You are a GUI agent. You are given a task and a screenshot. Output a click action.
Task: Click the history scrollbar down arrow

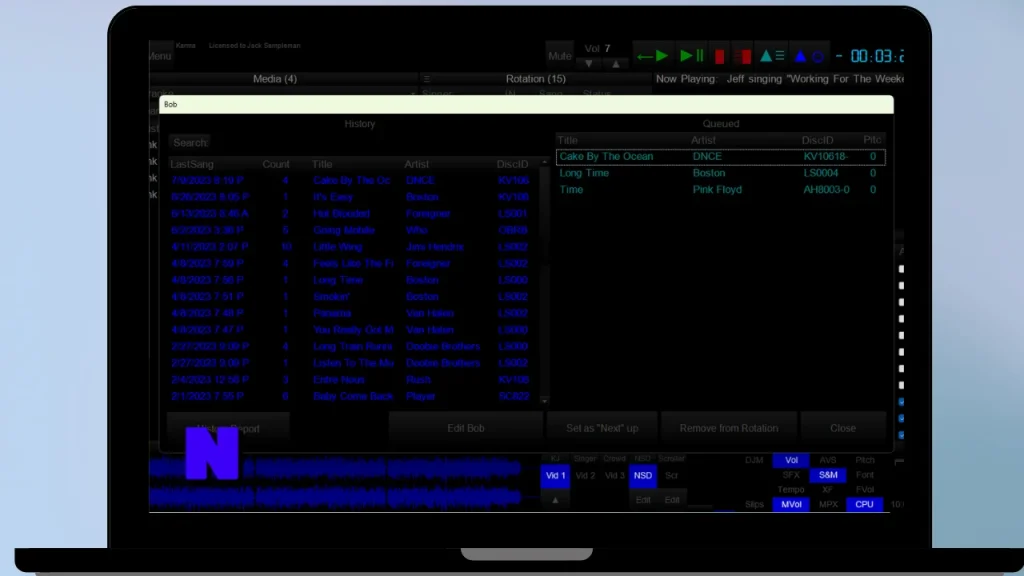point(544,401)
